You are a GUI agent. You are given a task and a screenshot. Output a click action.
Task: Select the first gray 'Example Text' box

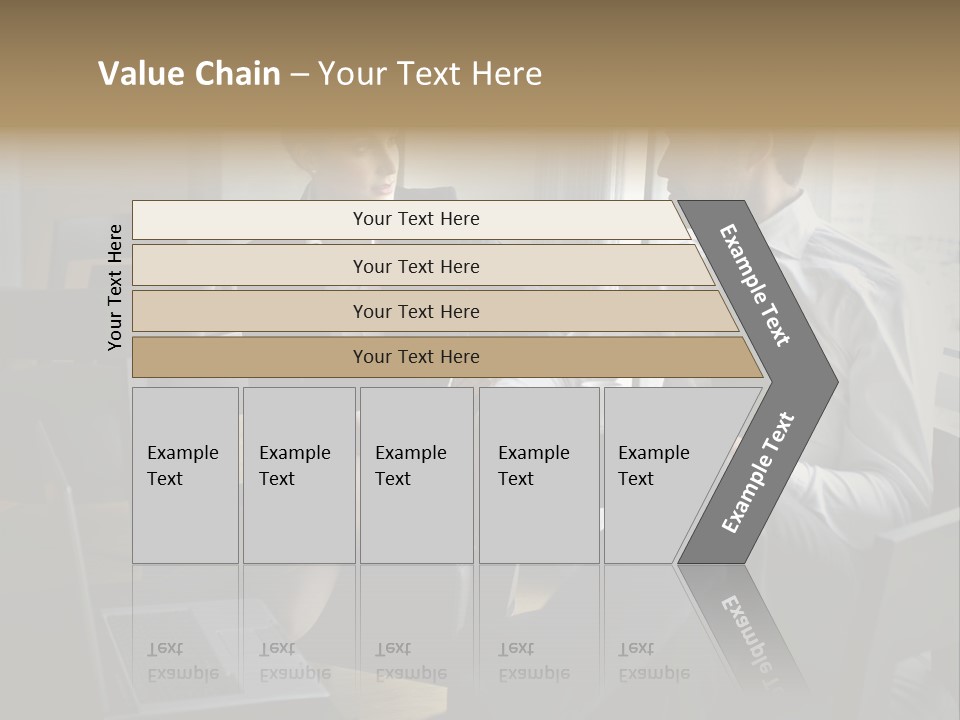coord(186,475)
